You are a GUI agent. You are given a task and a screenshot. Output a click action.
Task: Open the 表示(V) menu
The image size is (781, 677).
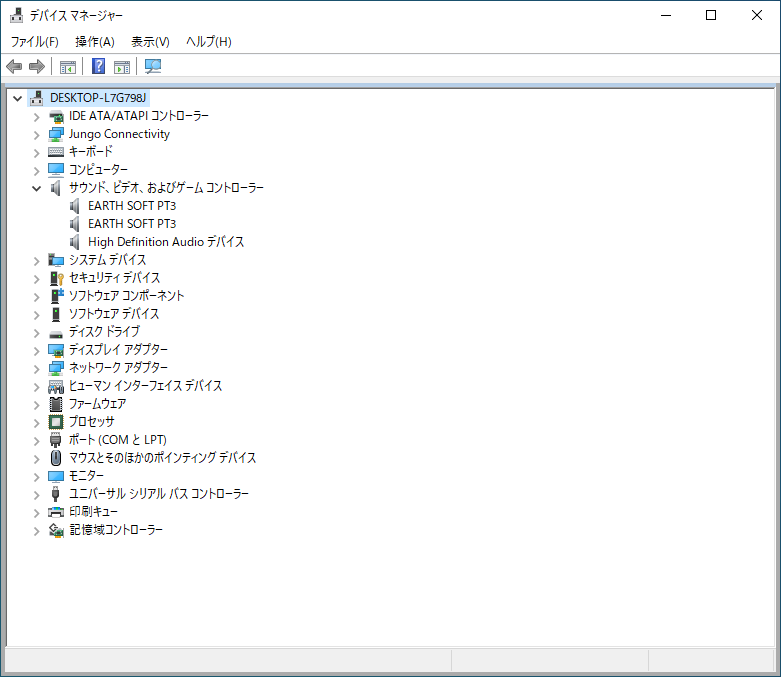click(150, 41)
